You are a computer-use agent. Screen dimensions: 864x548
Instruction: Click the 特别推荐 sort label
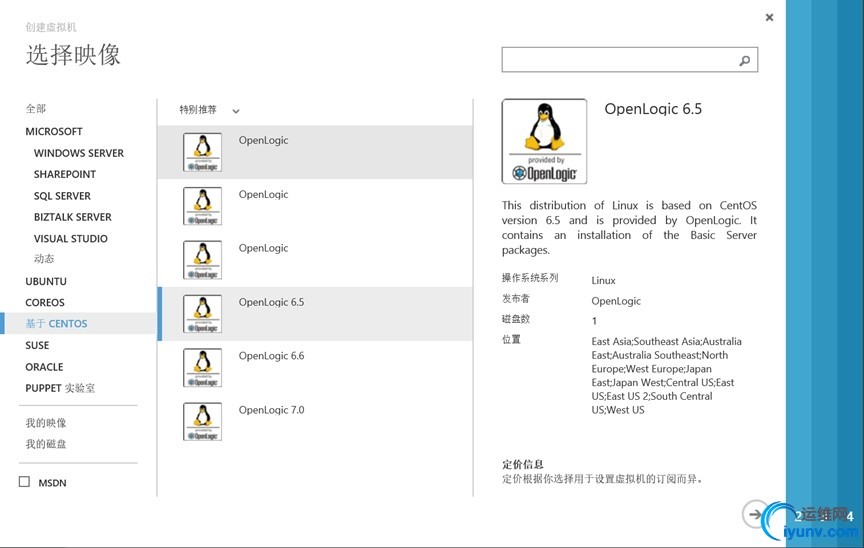point(198,110)
